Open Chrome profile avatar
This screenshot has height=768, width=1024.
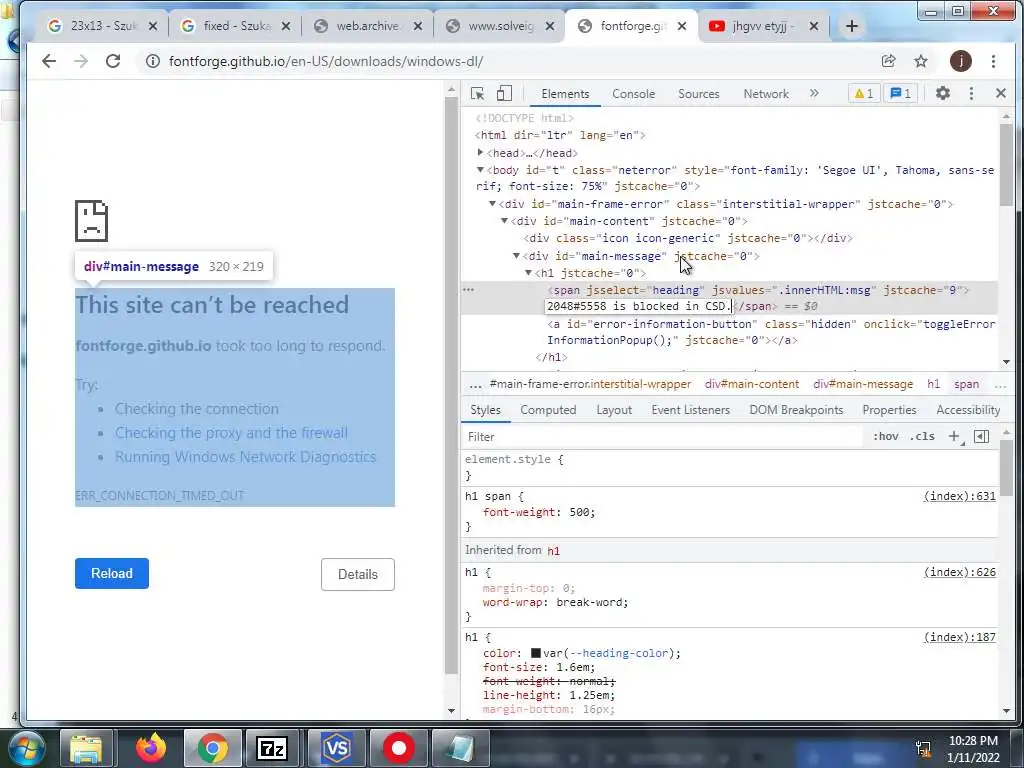click(x=961, y=61)
